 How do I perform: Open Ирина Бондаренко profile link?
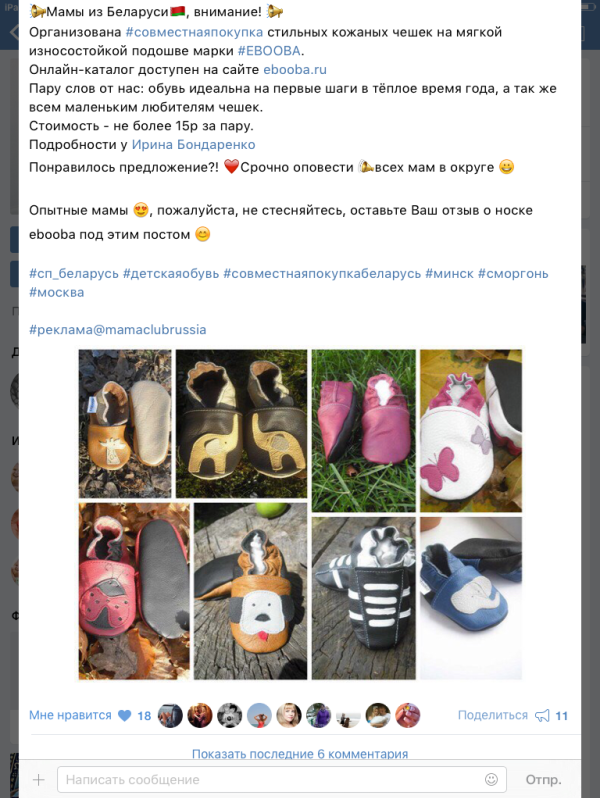tap(193, 145)
